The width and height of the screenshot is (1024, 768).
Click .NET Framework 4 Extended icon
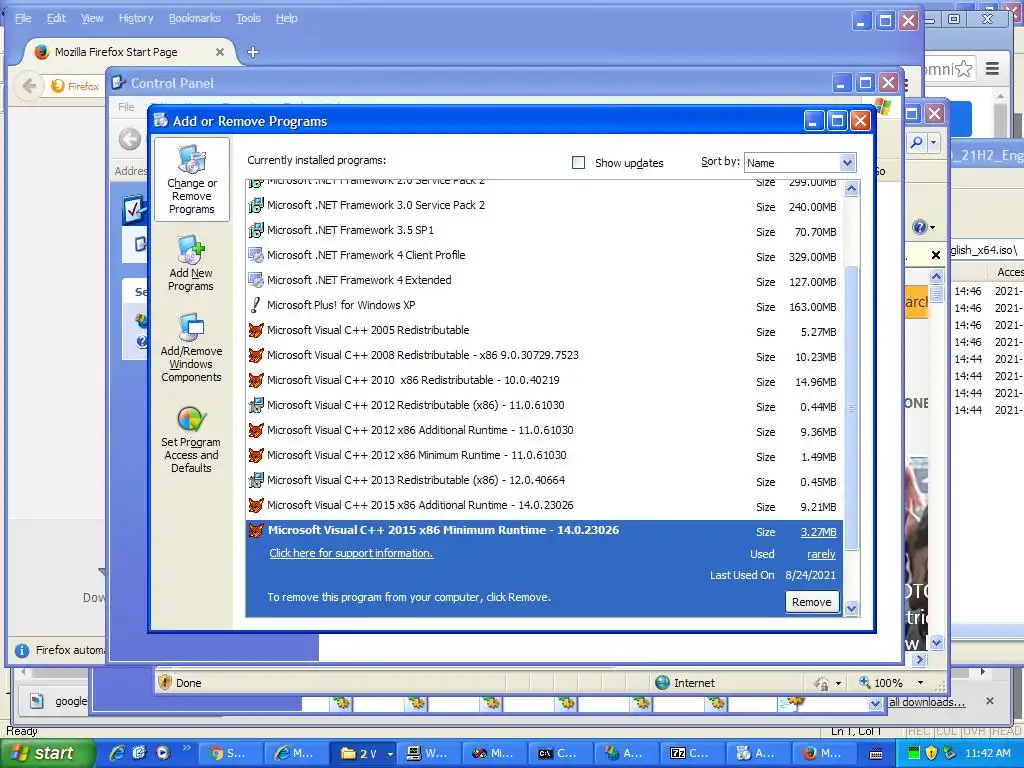(x=256, y=280)
